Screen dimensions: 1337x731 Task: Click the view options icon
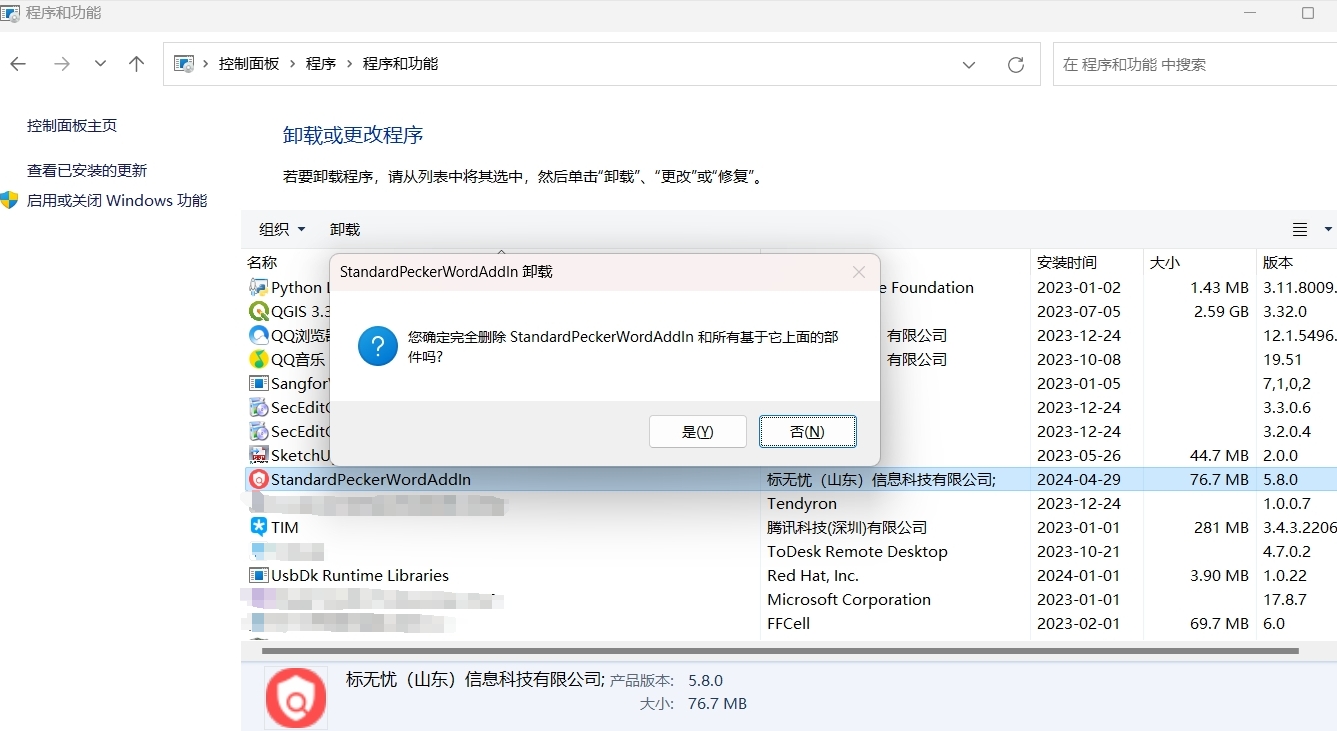coord(1300,230)
